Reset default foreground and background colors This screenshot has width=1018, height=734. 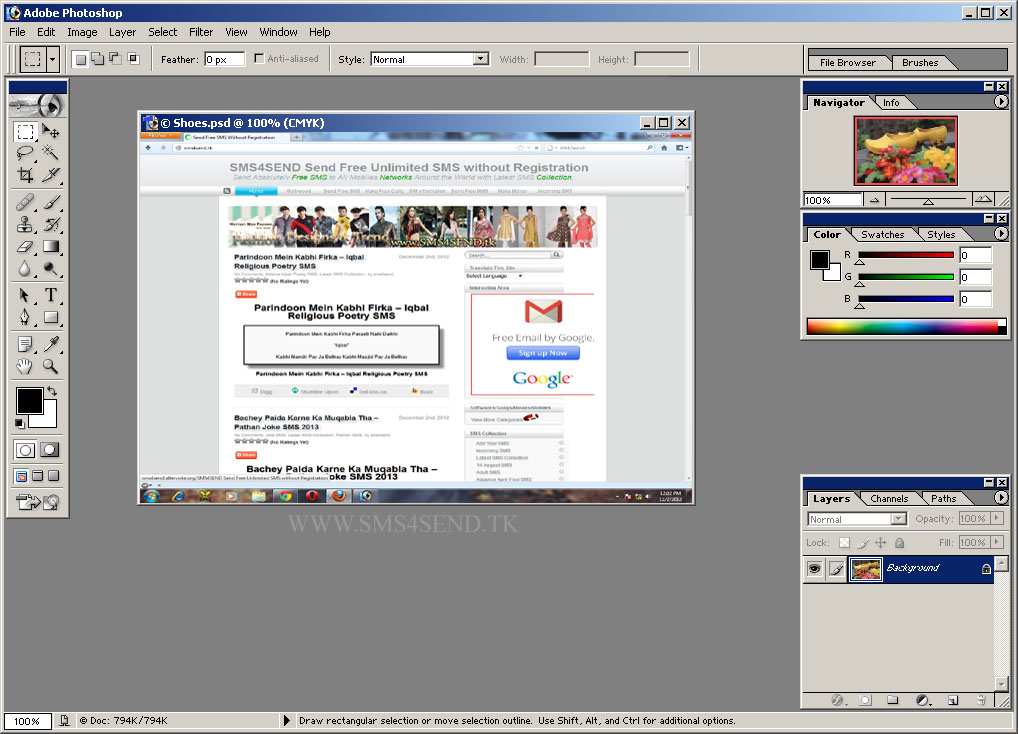20,423
